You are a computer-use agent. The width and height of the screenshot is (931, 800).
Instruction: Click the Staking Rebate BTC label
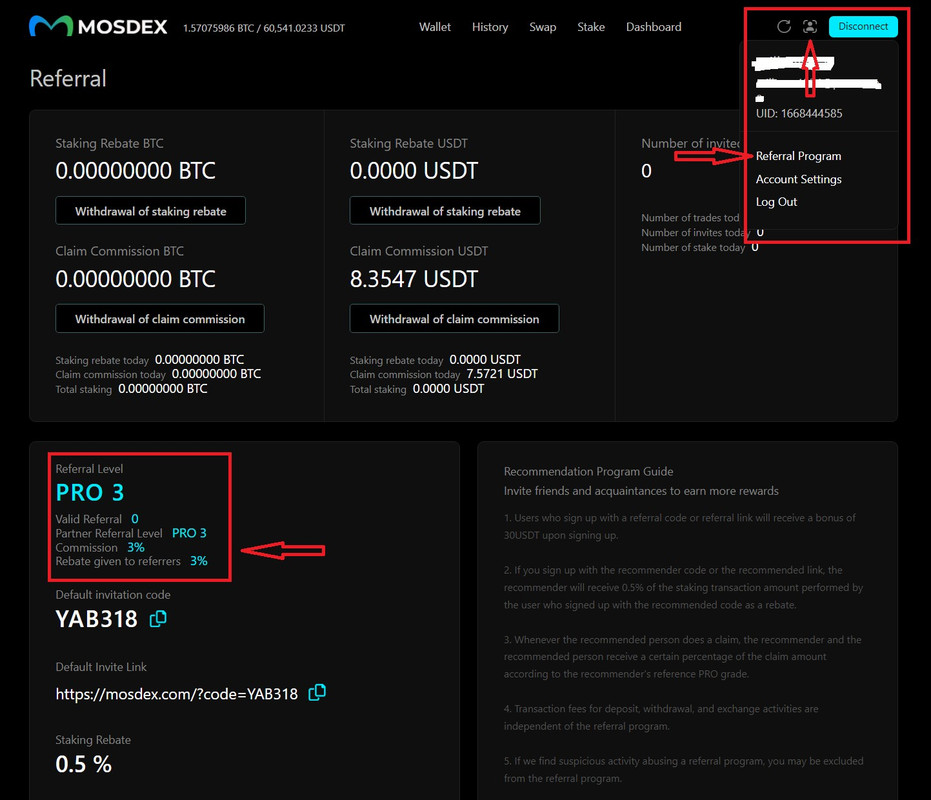[x=109, y=143]
